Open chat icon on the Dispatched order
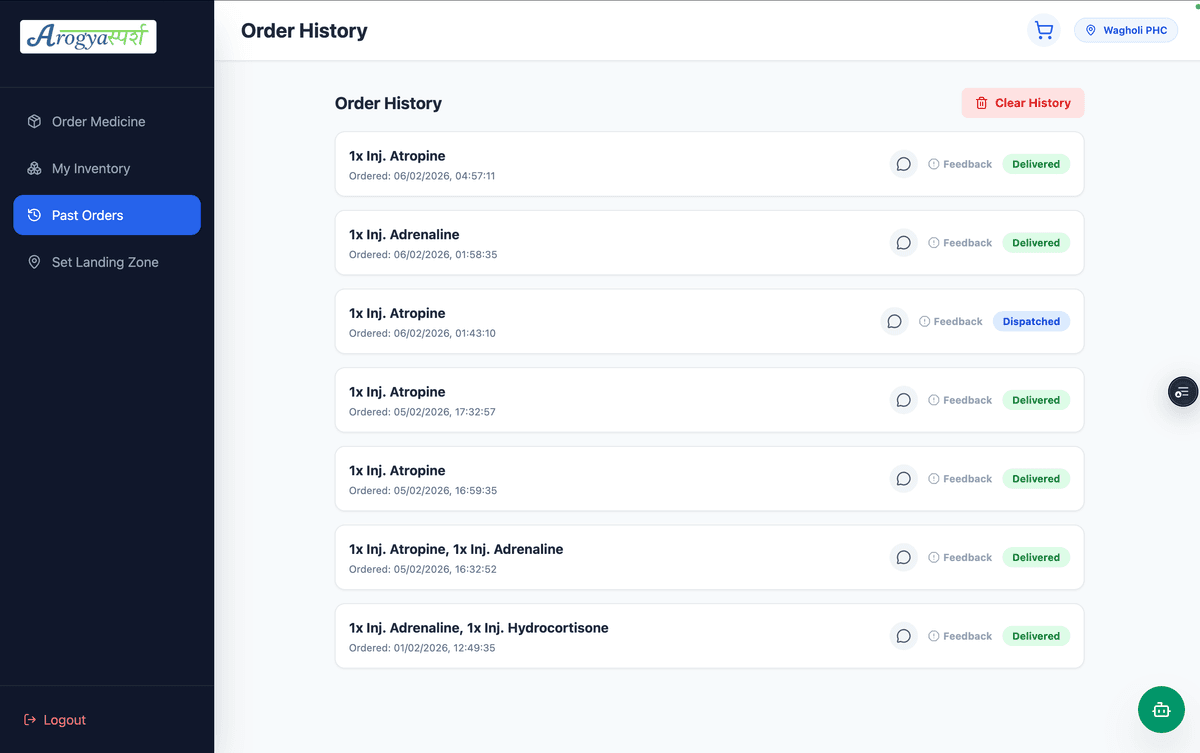Image resolution: width=1200 pixels, height=753 pixels. [894, 322]
